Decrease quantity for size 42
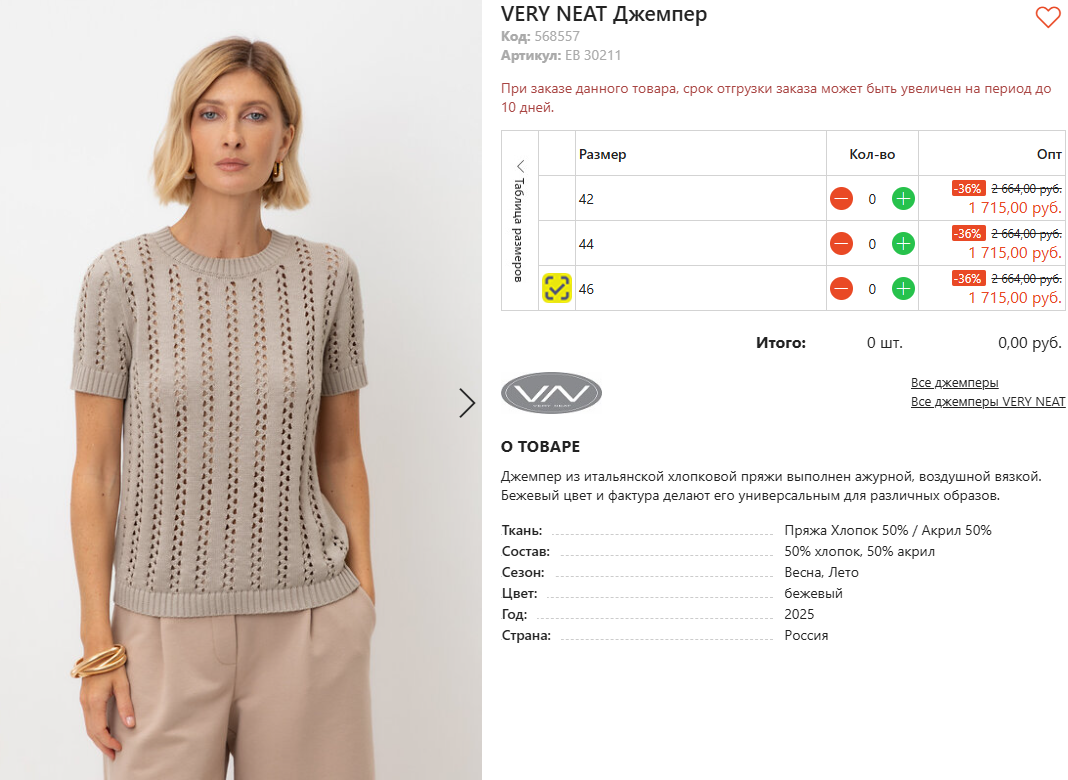The image size is (1068, 780). point(842,199)
